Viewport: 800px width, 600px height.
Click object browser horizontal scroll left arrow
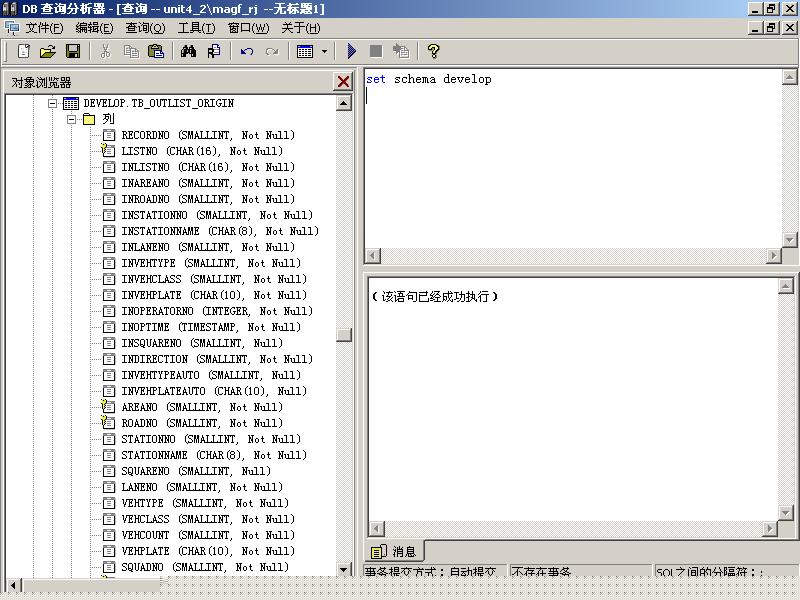[14, 585]
